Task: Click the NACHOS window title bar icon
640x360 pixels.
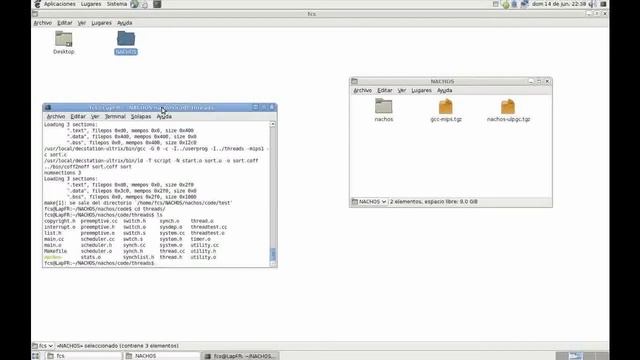Action: coord(354,81)
